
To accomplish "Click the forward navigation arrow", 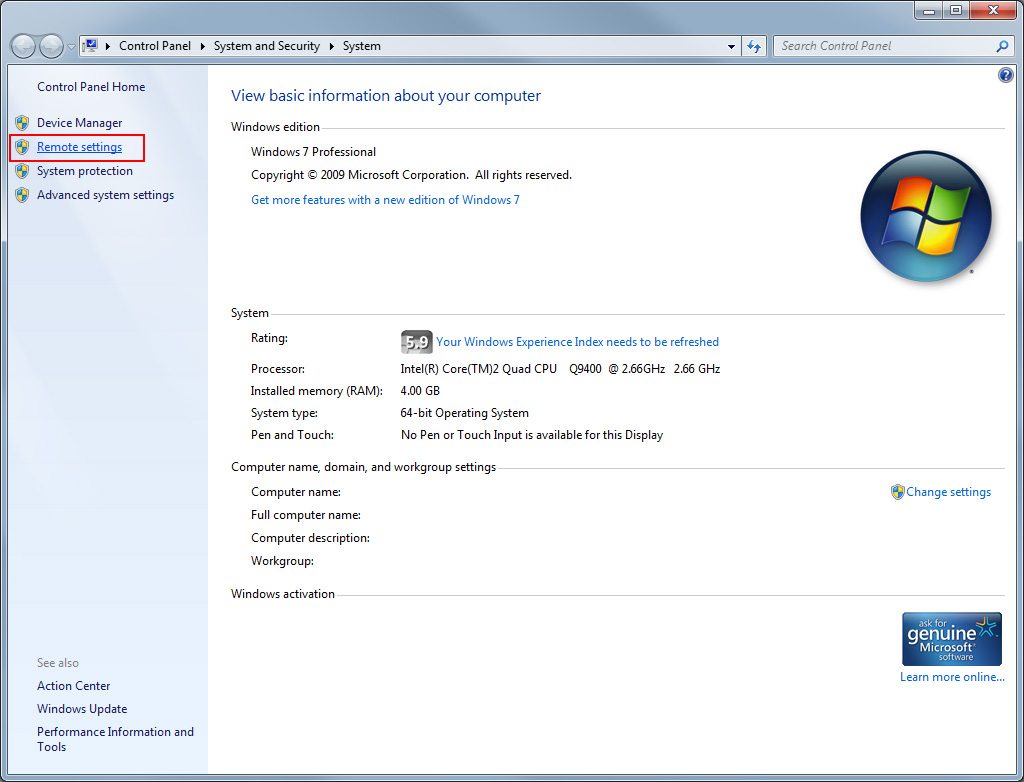I will [51, 46].
